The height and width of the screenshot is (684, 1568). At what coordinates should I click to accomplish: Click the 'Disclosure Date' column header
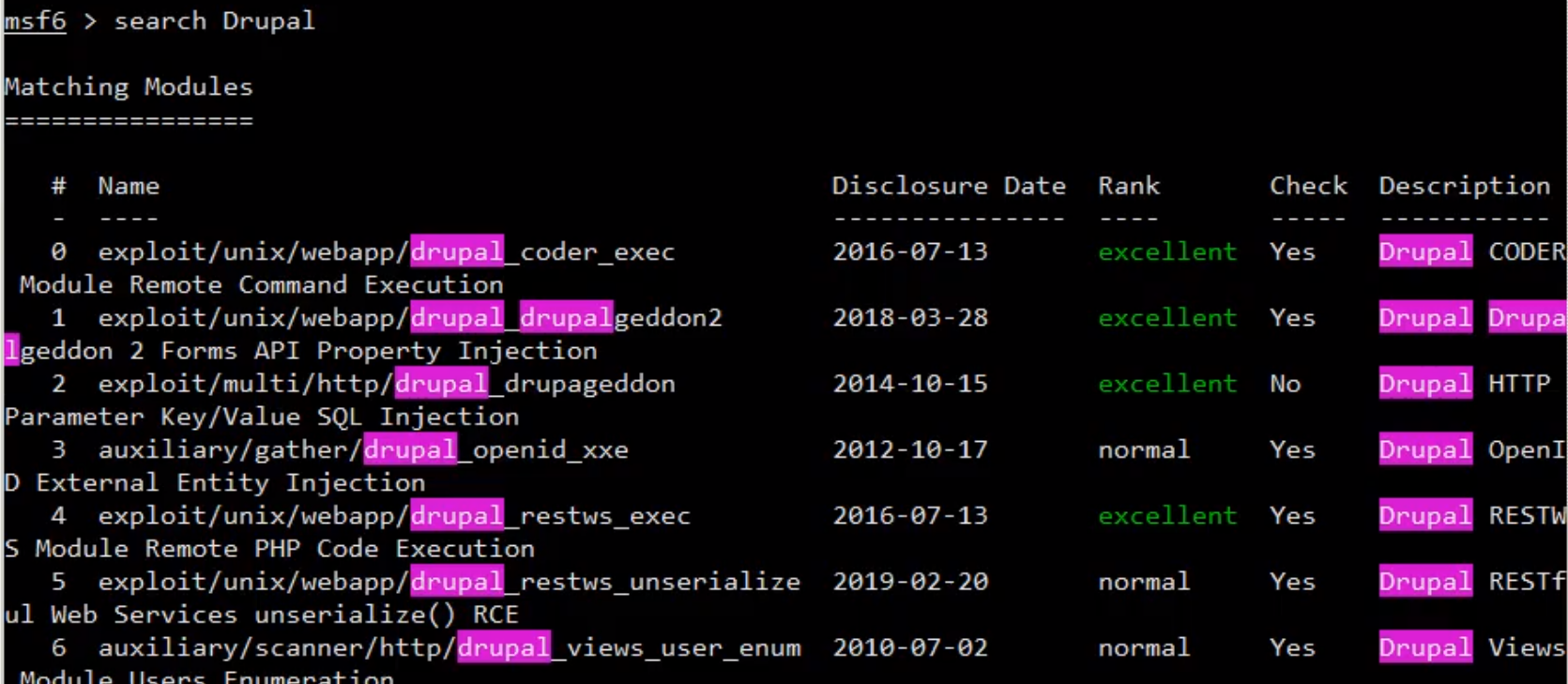click(949, 186)
